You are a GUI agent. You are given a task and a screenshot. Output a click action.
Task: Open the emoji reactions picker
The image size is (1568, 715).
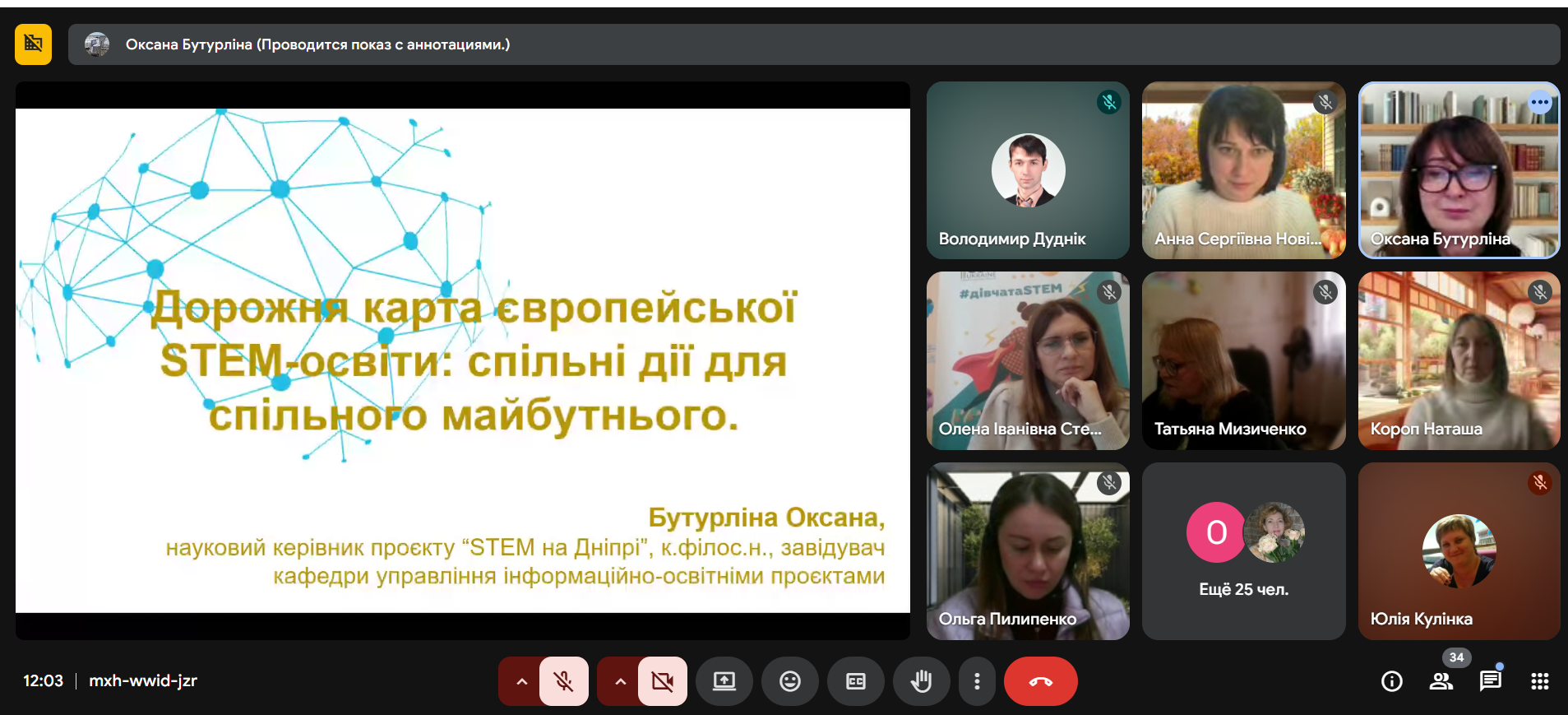pyautogui.click(x=789, y=681)
